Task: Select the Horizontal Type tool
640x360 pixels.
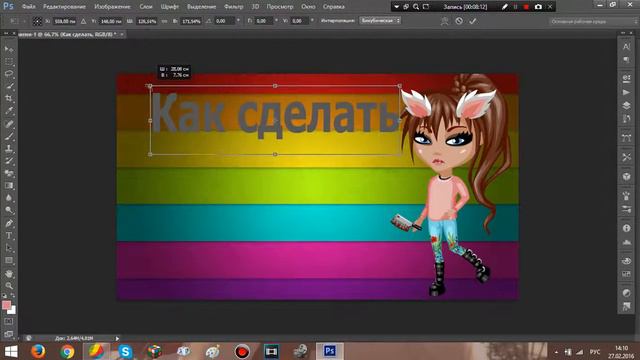Action: tap(9, 236)
